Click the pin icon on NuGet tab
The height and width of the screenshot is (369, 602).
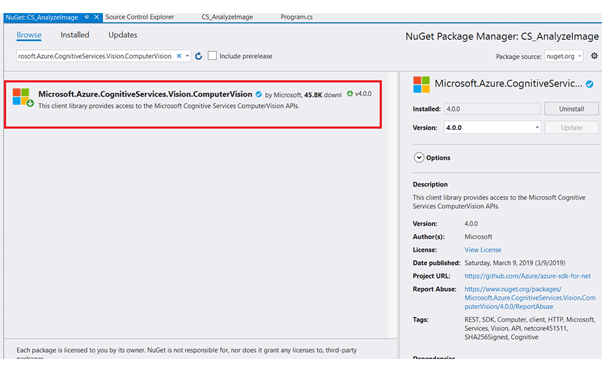[x=87, y=17]
